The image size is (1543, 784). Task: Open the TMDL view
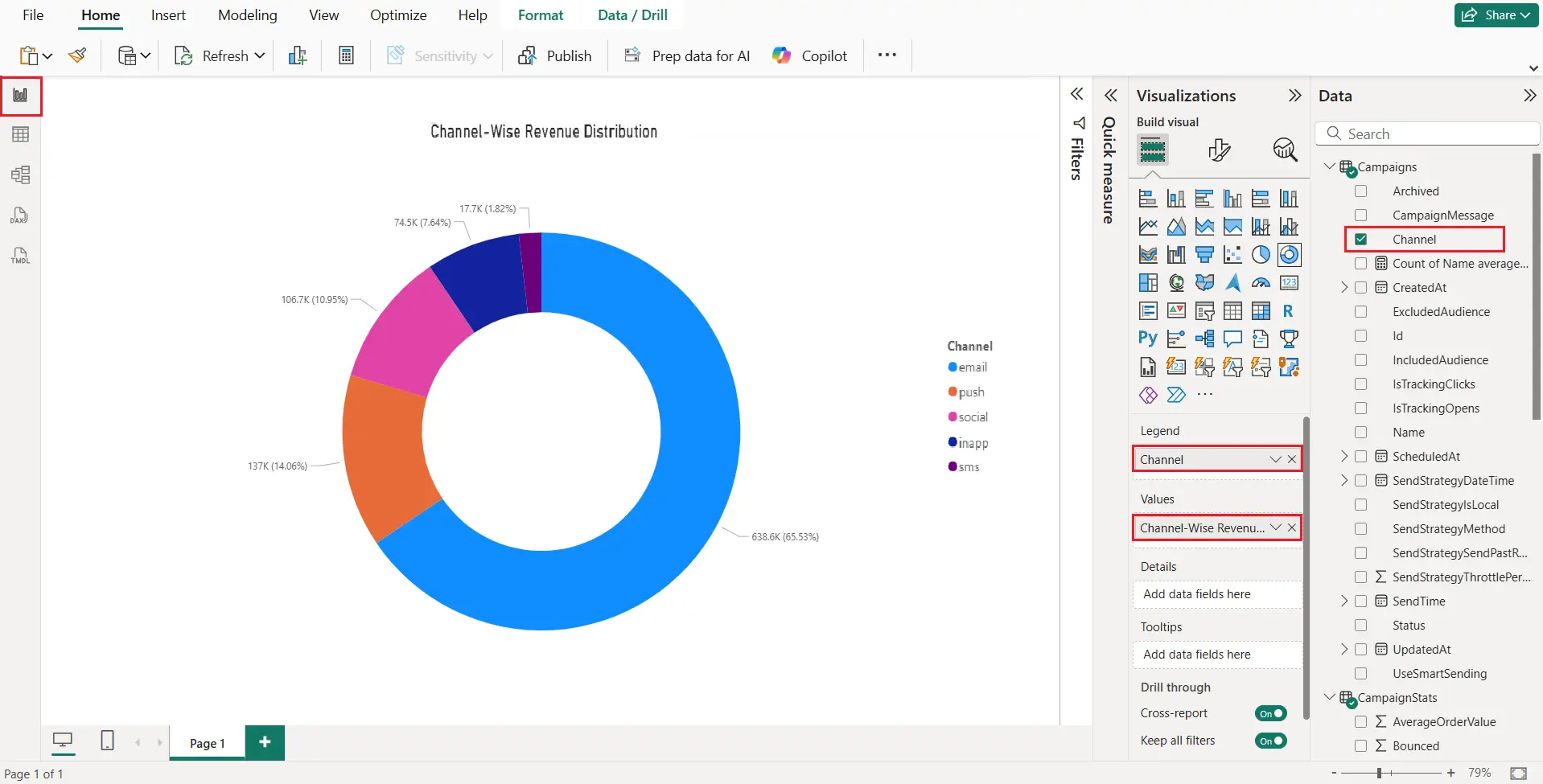(x=20, y=255)
